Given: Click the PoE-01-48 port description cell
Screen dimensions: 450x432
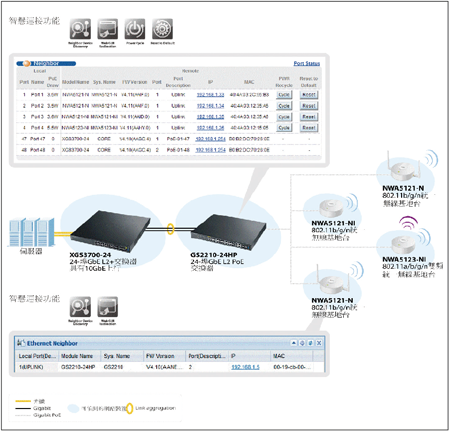Looking at the screenshot, I should 178,150.
